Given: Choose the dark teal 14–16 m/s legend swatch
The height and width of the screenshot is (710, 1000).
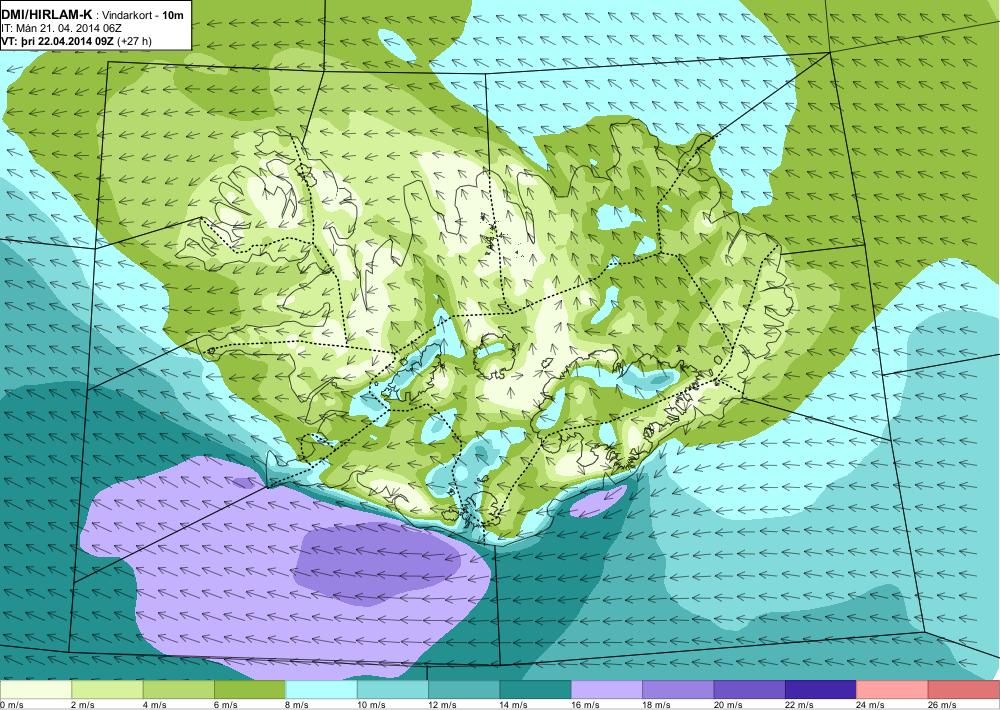Looking at the screenshot, I should coord(536,690).
